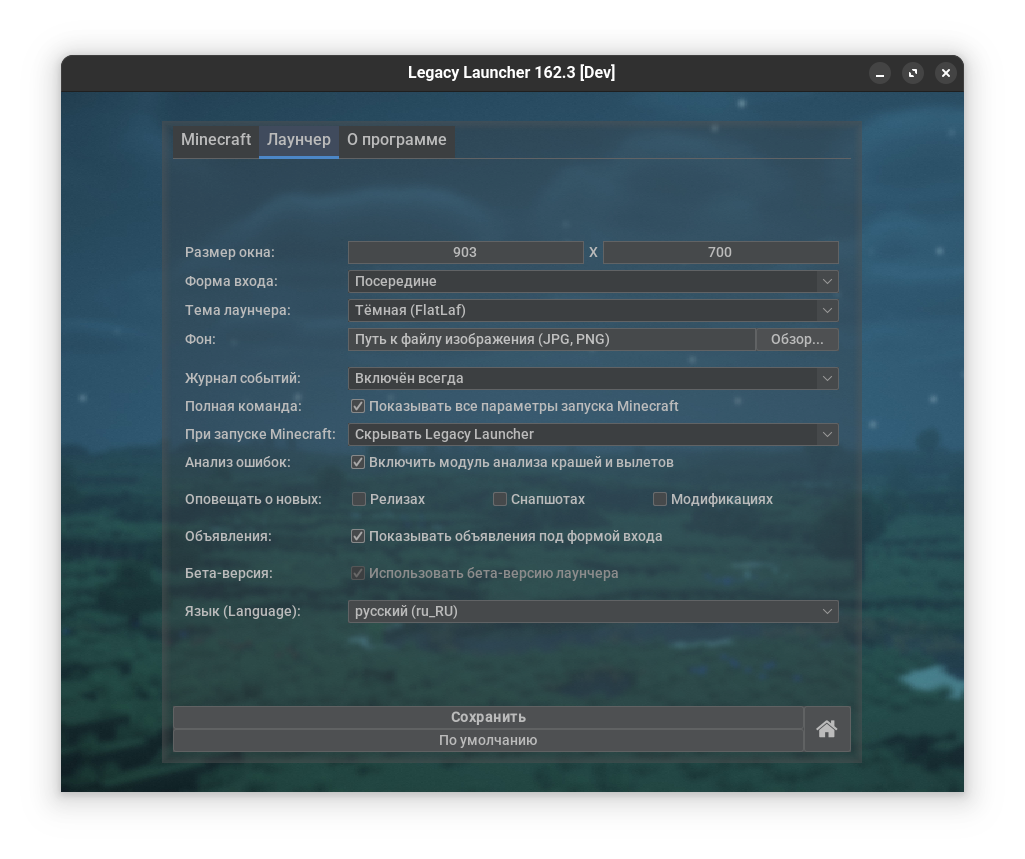This screenshot has width=1025, height=859.
Task: Open the Язык (Language) dropdown
Action: click(x=593, y=612)
